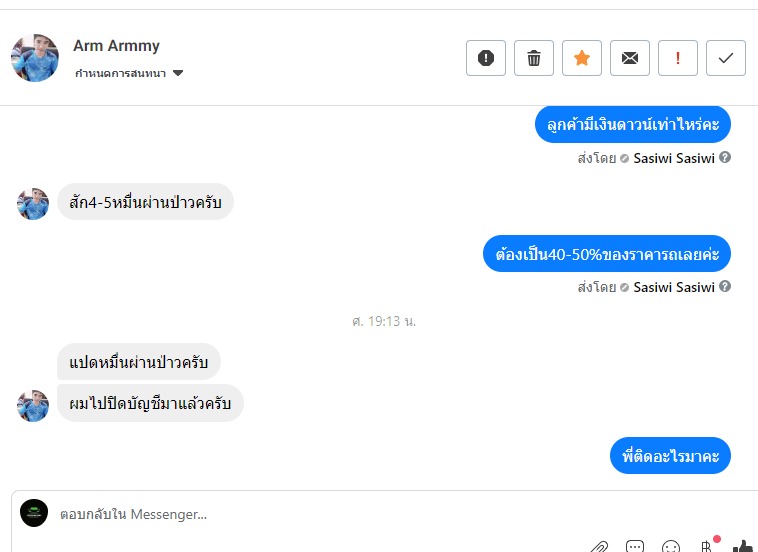
Task: Open Arm Armmy's name link in the header
Action: click(x=117, y=45)
